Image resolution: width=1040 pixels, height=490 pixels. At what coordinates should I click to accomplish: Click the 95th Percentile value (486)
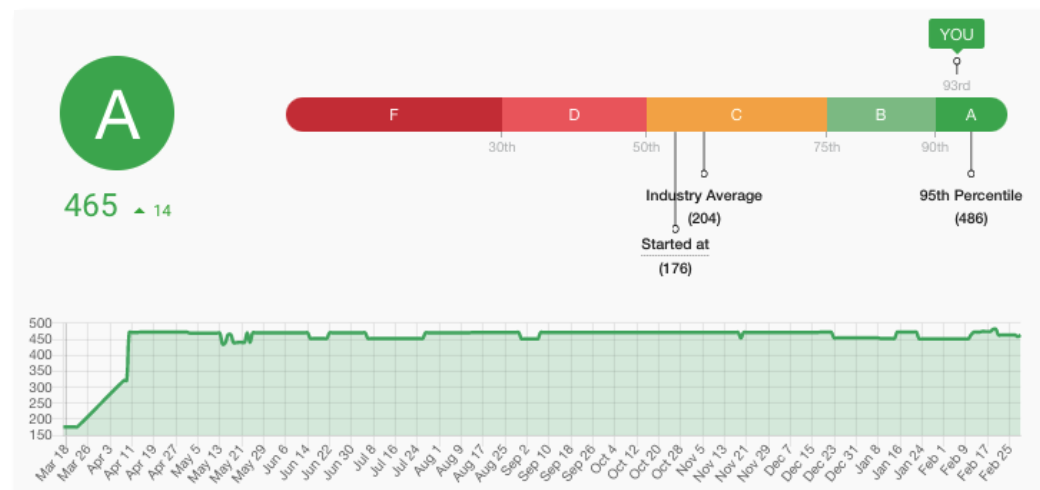coord(971,218)
